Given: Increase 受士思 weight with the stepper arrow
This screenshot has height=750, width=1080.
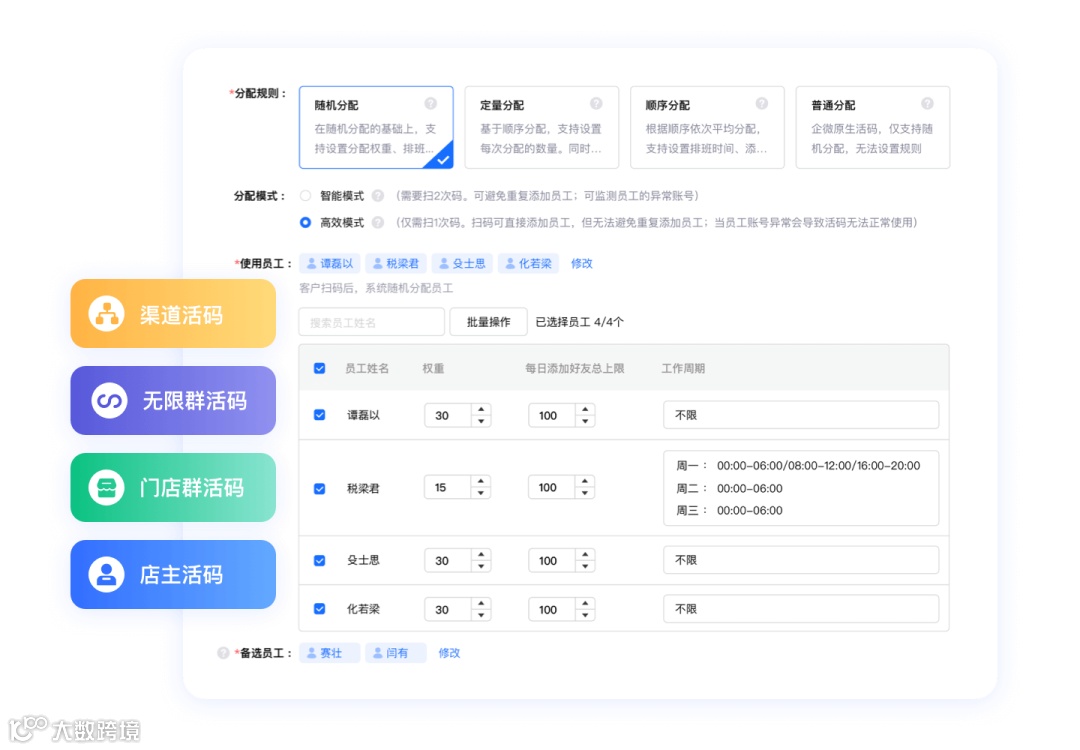Looking at the screenshot, I should (x=481, y=555).
